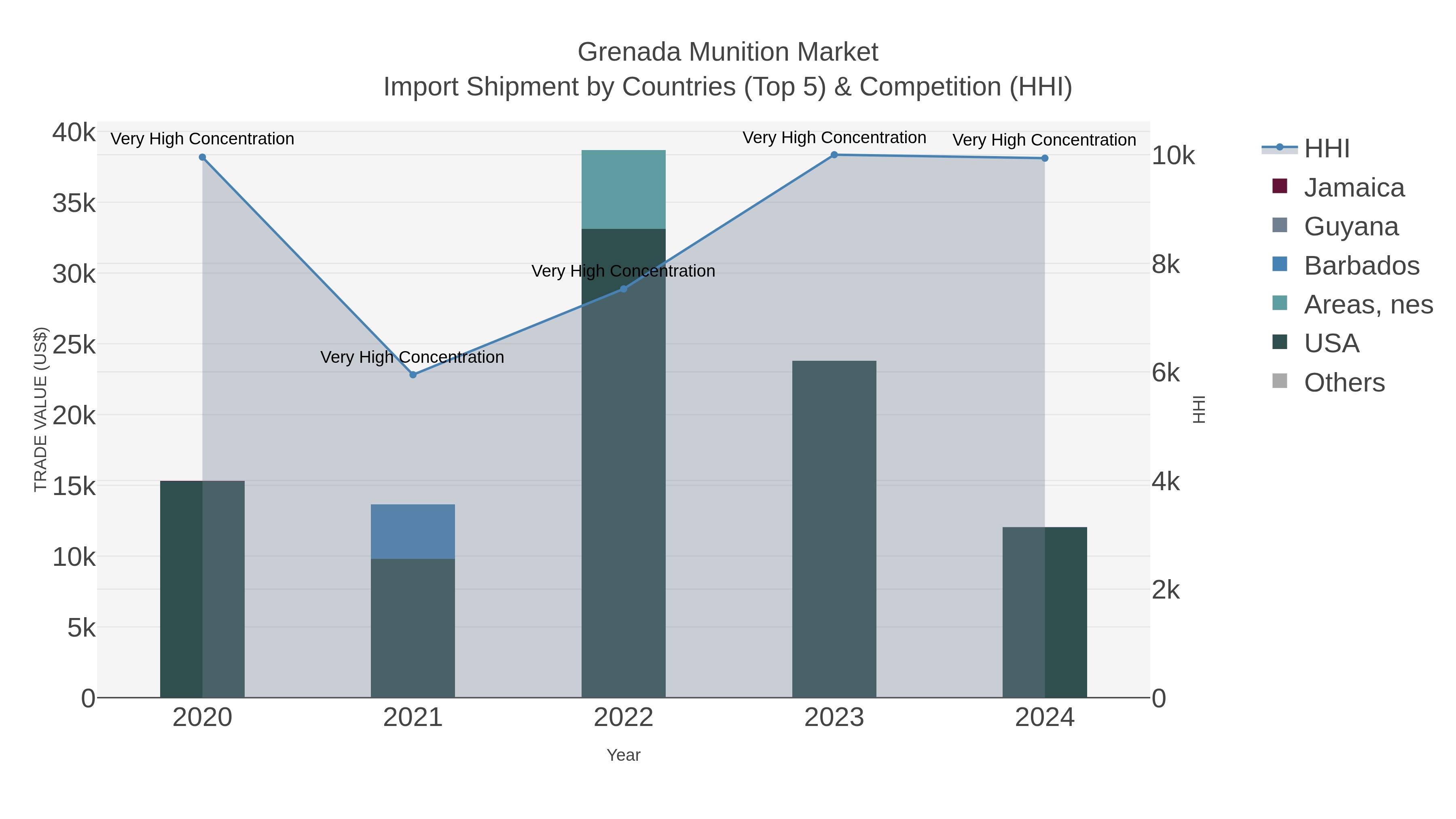1456x819 pixels.
Task: Click the 2020 HHI data point
Action: coord(202,157)
